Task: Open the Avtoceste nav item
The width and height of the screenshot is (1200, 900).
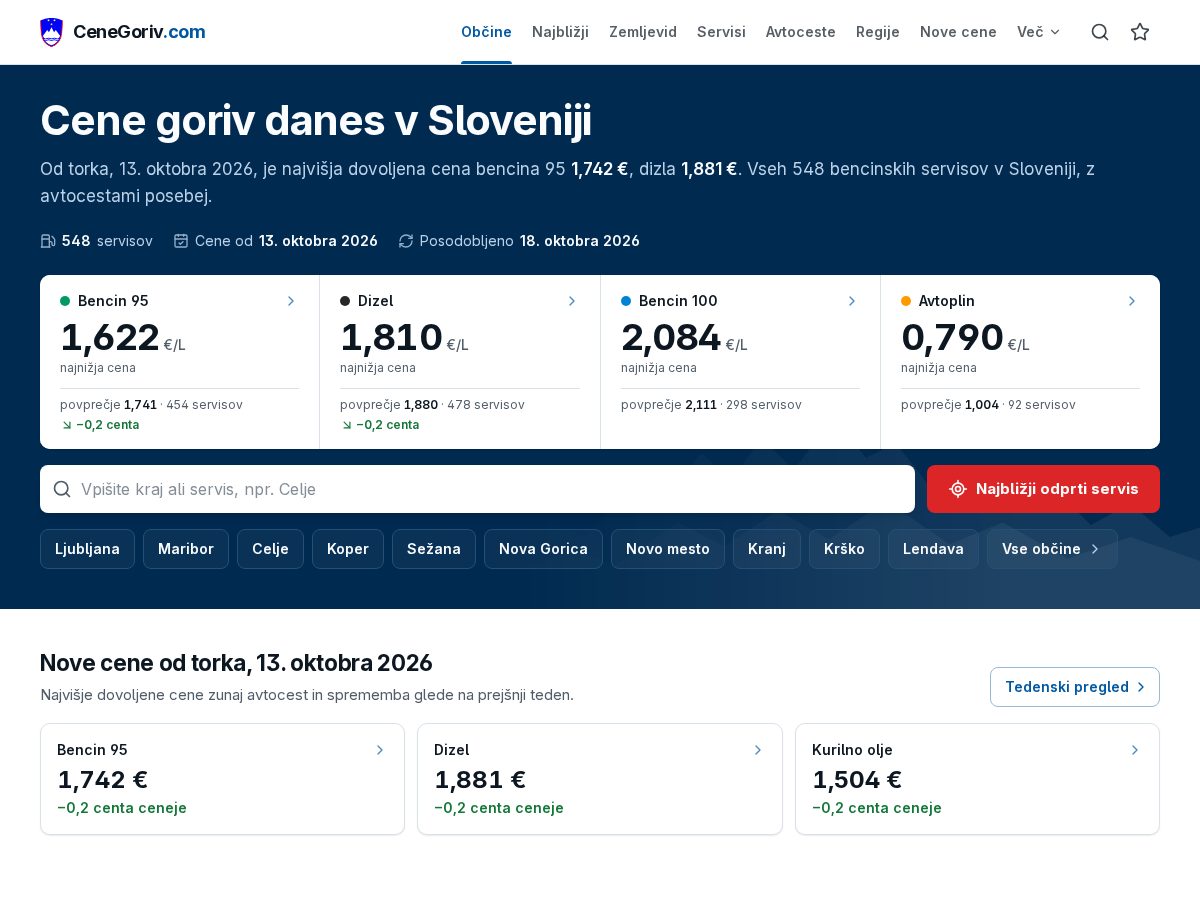Action: (x=801, y=32)
